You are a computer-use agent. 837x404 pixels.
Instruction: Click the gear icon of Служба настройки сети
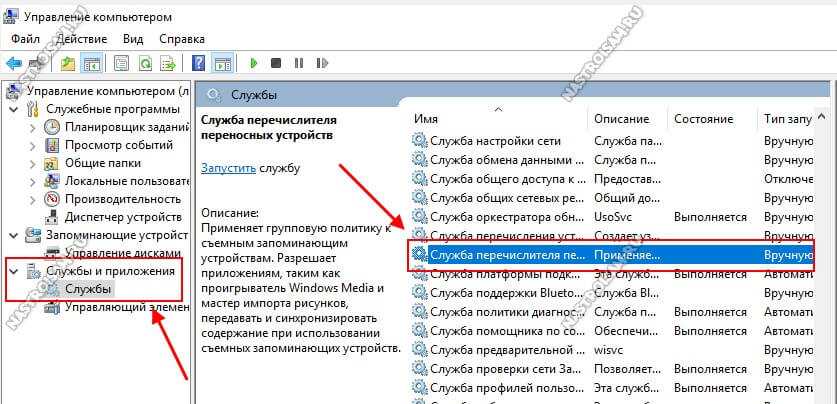pyautogui.click(x=420, y=141)
